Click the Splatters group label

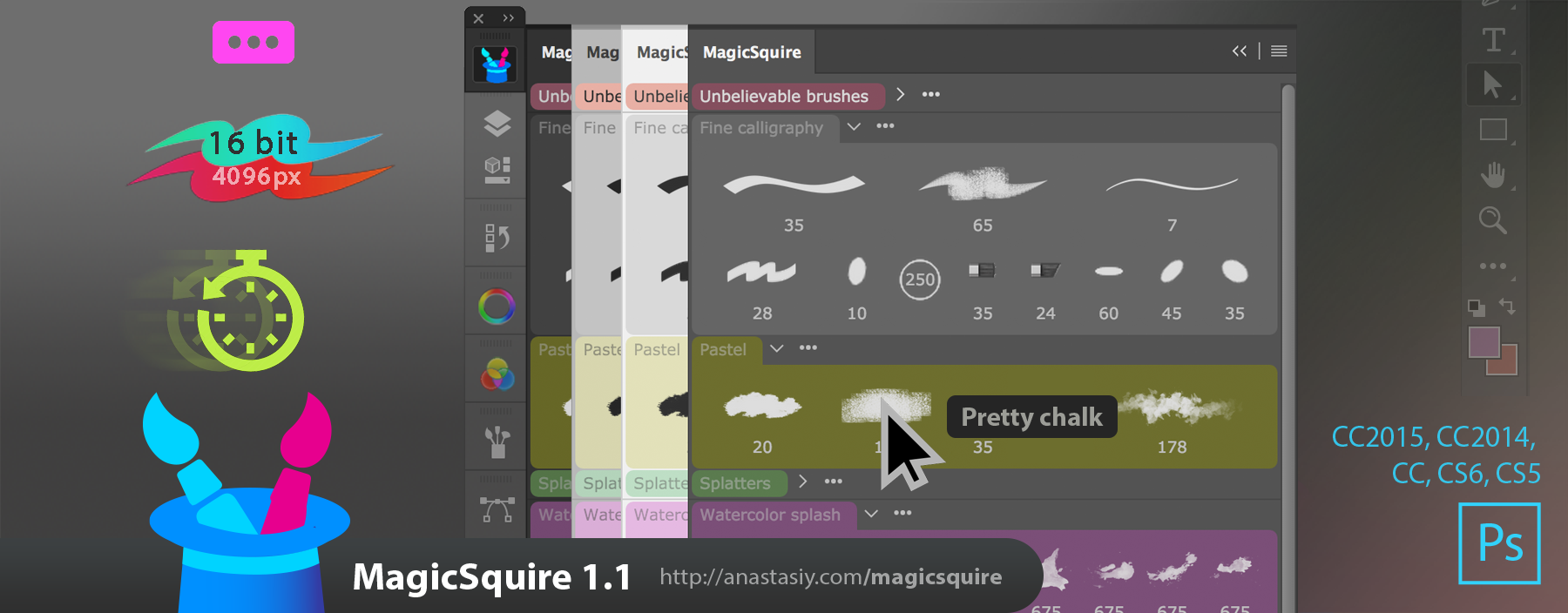point(735,483)
